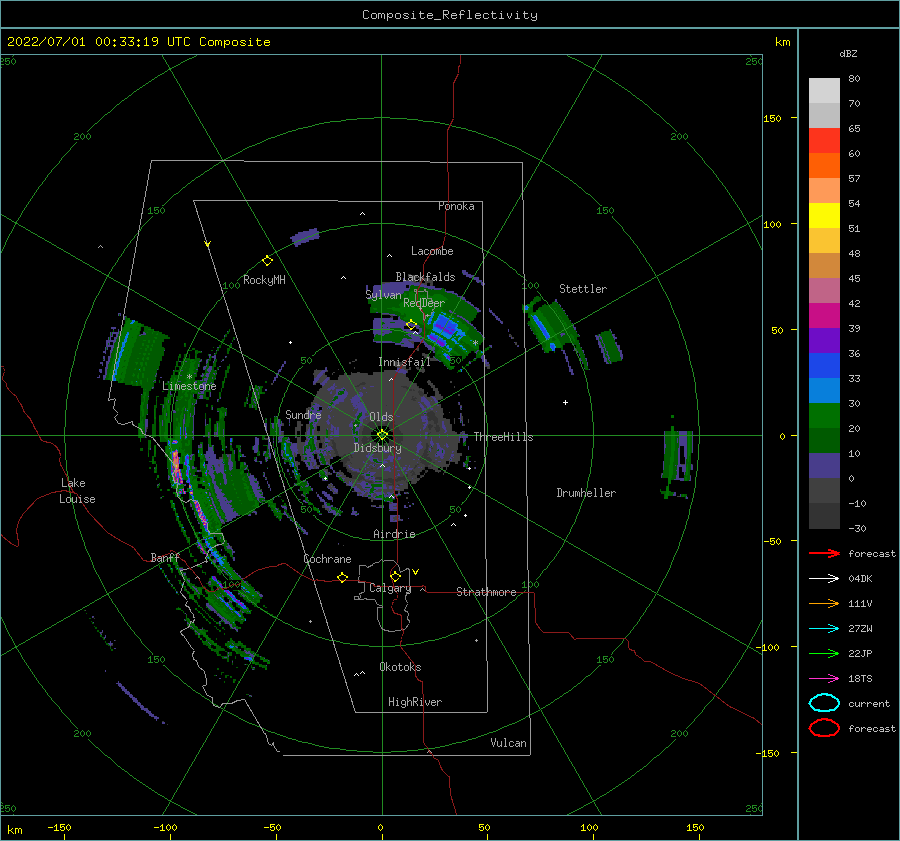Click the Strathmore label
900x841 pixels.
click(486, 592)
